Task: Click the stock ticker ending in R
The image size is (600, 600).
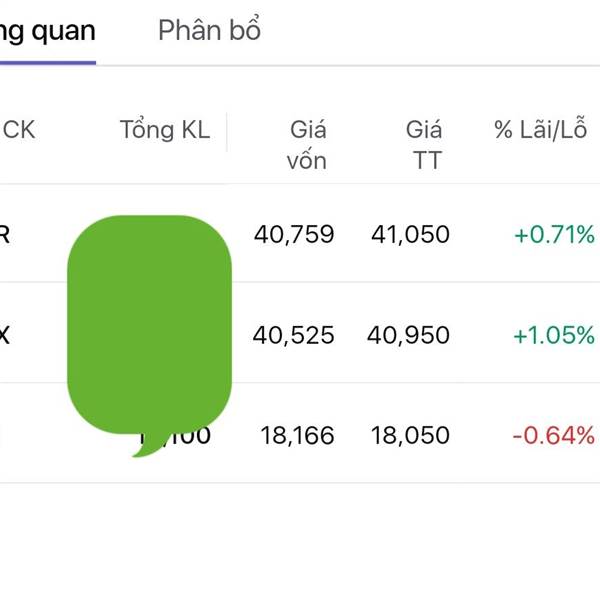Action: 5,234
